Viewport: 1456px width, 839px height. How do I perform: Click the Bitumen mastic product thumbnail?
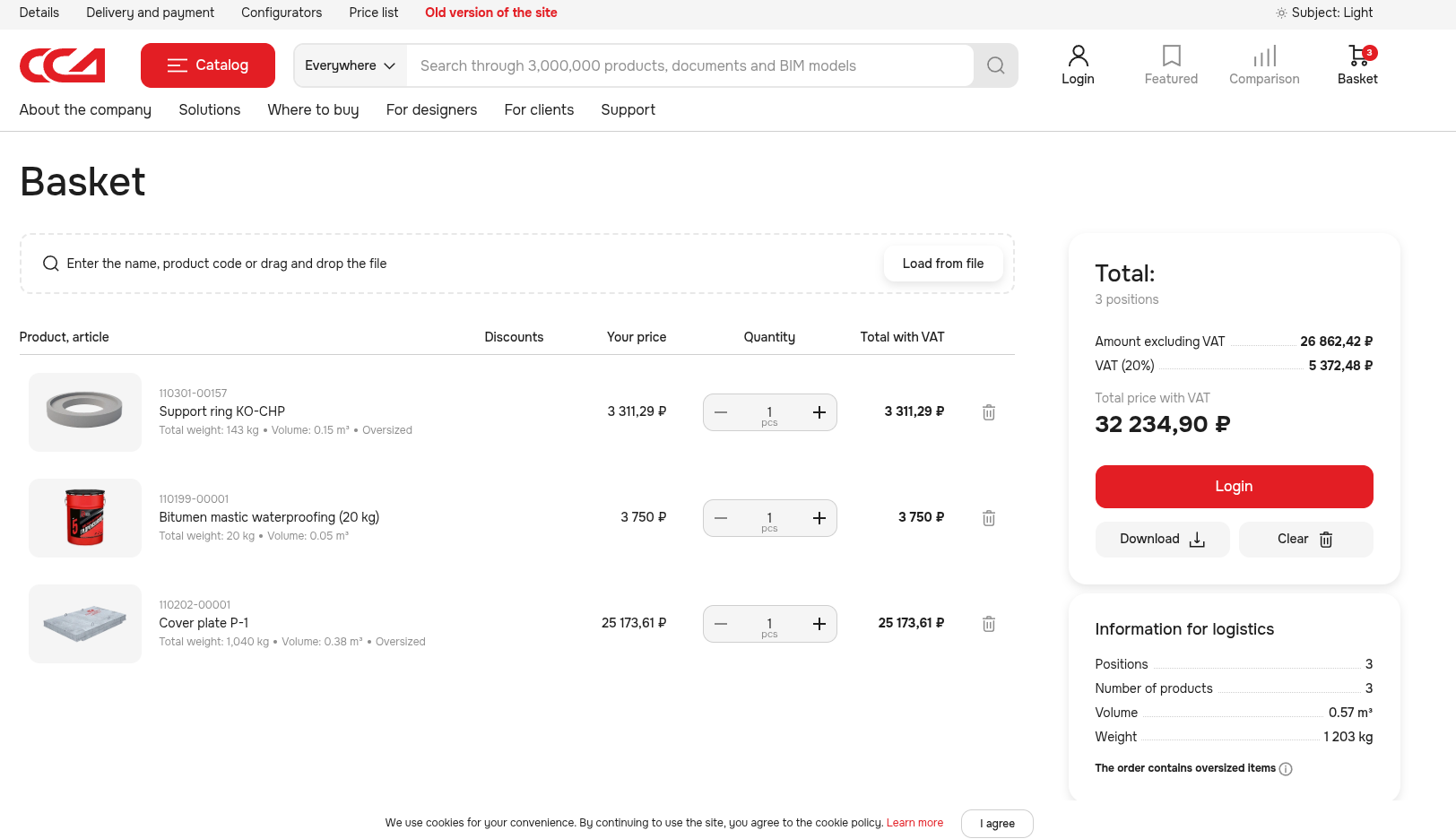coord(85,518)
